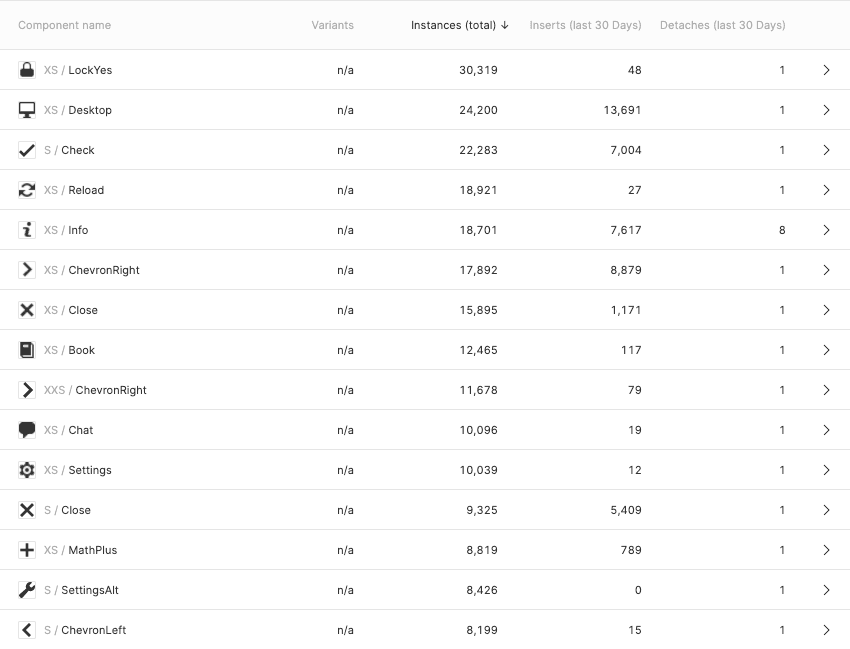Click the XS / Info icon
This screenshot has width=850, height=649.
[x=27, y=230]
